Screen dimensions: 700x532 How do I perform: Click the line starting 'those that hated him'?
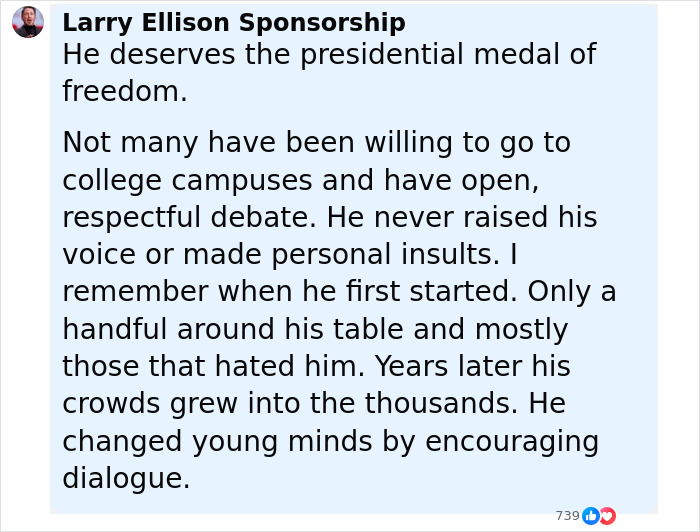[x=316, y=366]
